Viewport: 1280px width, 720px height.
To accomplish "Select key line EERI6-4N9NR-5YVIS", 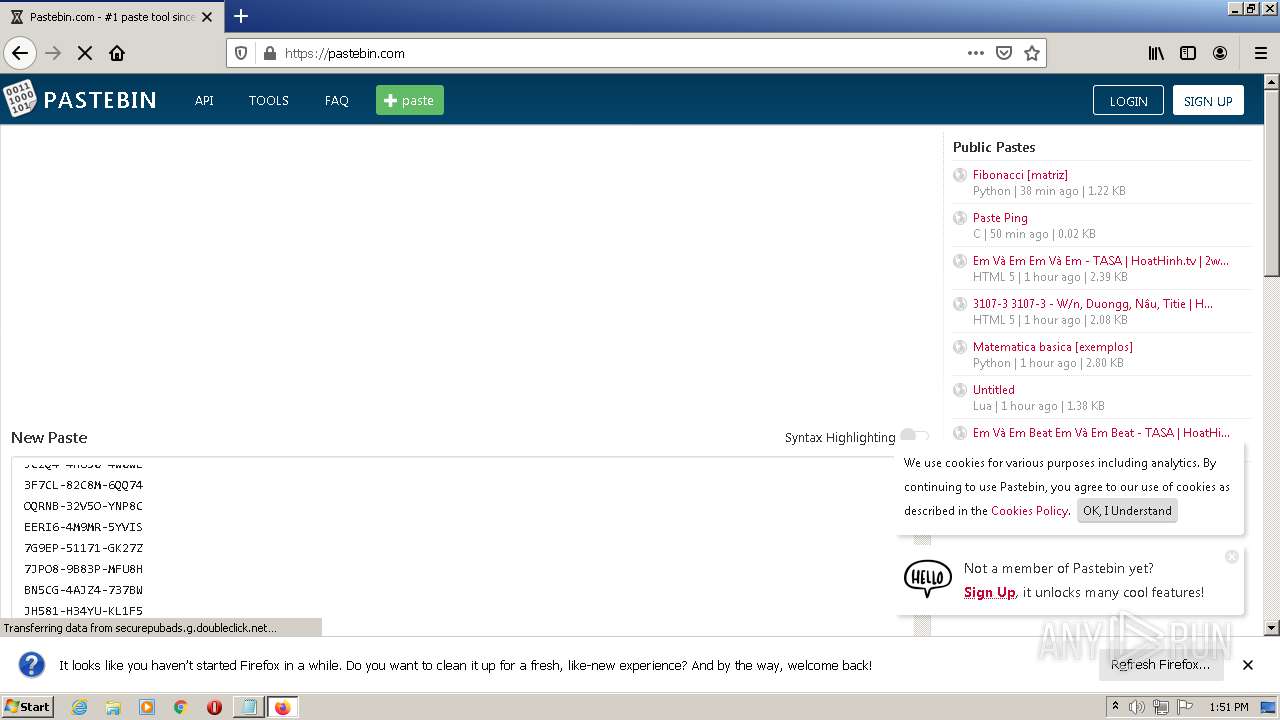I will 83,527.
